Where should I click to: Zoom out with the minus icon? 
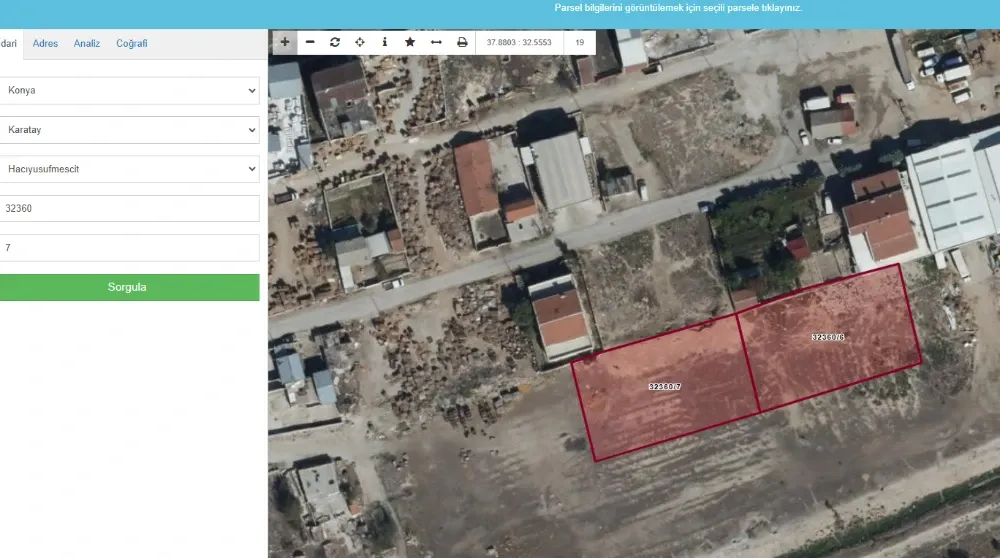click(310, 42)
